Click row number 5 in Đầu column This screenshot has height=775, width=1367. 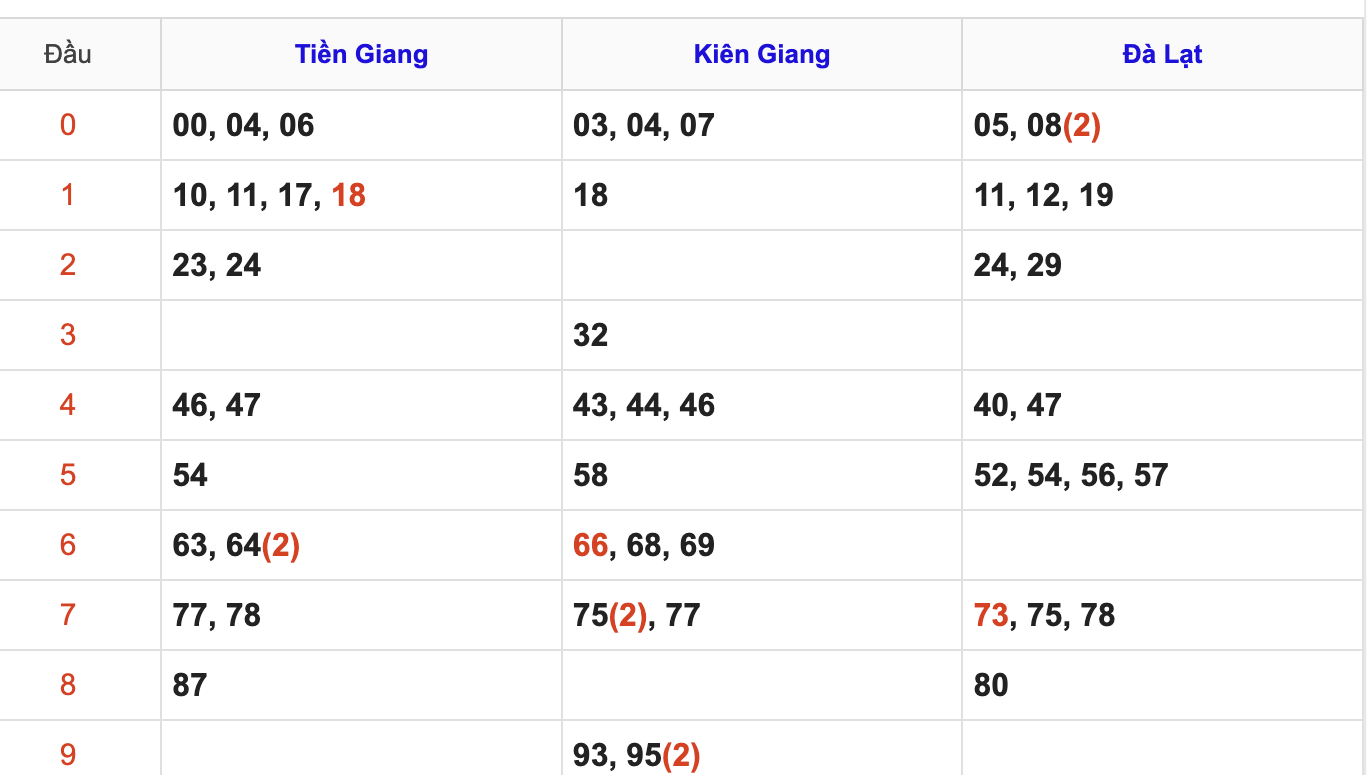click(68, 475)
